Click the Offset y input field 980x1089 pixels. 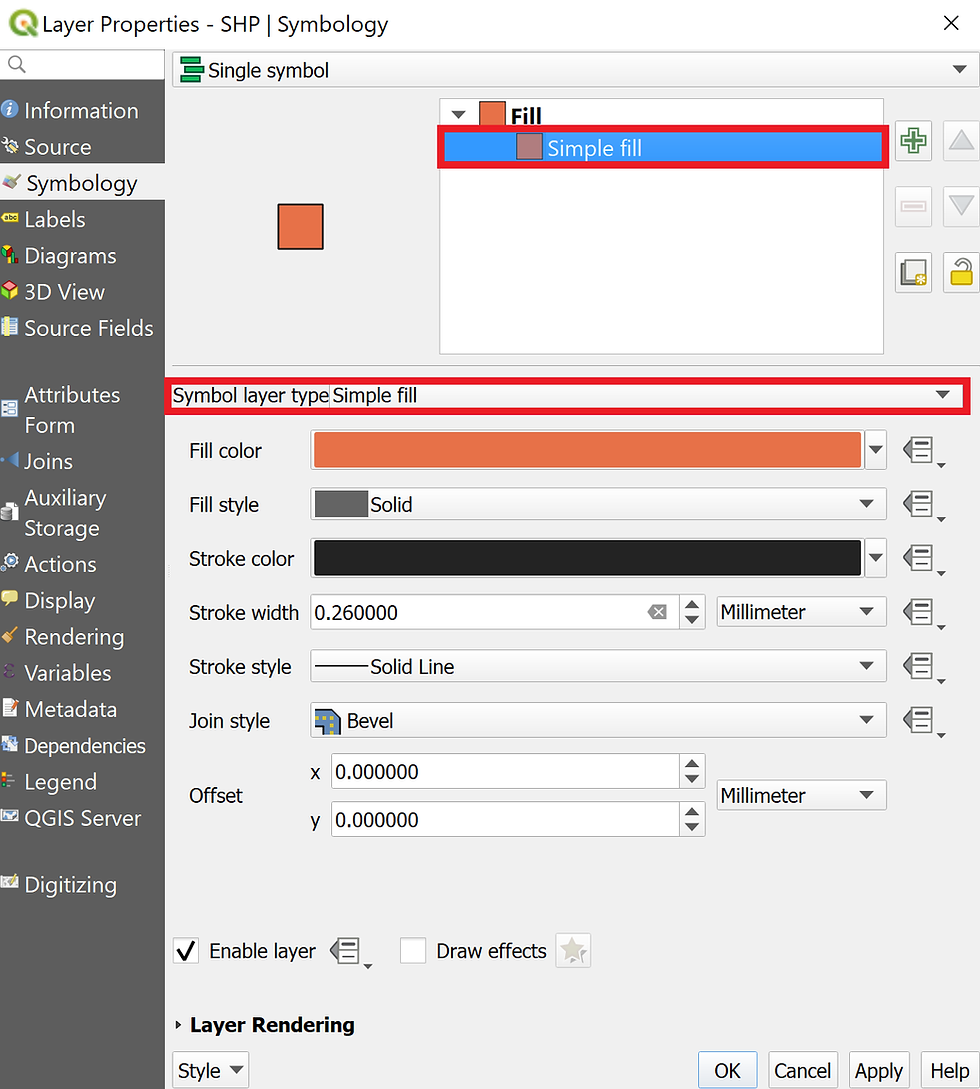coord(505,820)
